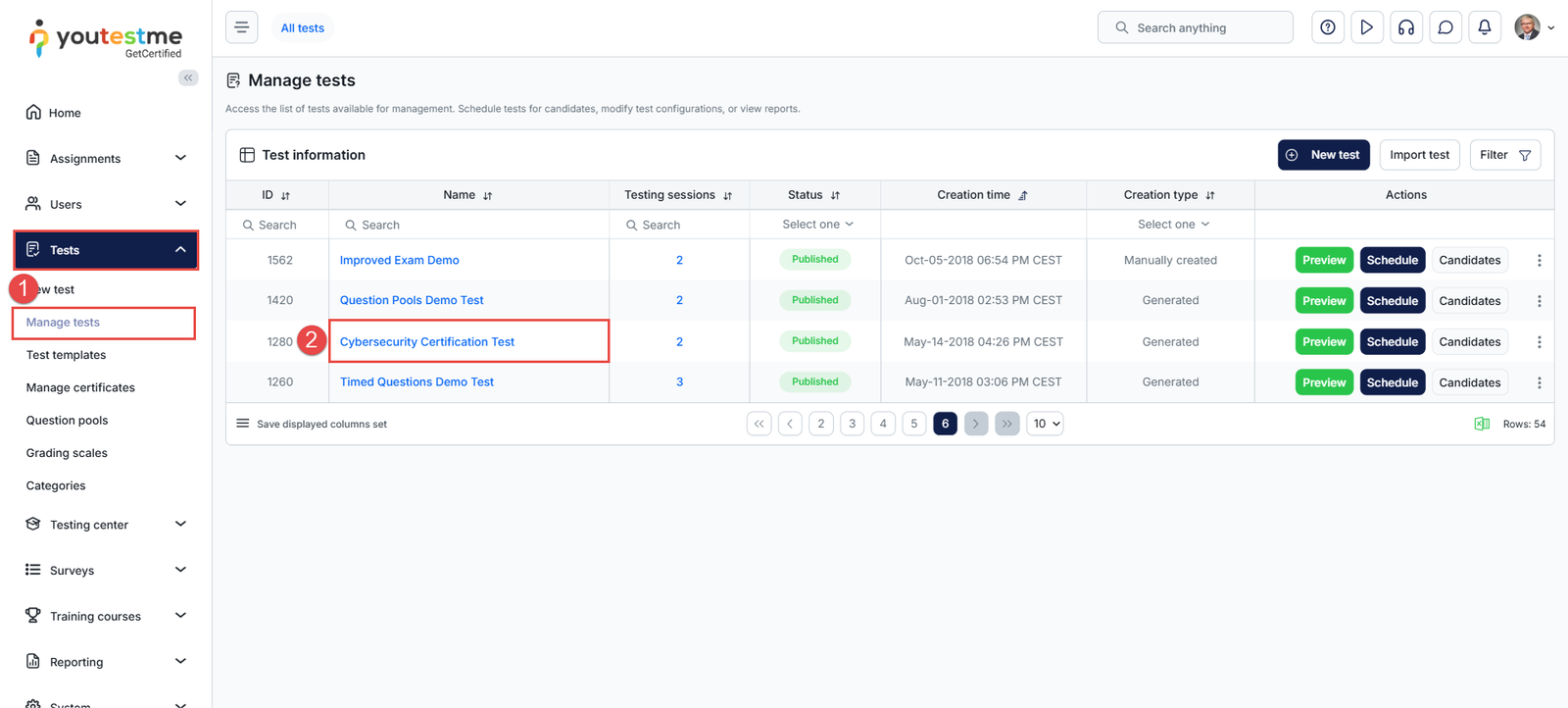Sort the table by ID column
This screenshot has width=1568, height=708.
[x=285, y=196]
